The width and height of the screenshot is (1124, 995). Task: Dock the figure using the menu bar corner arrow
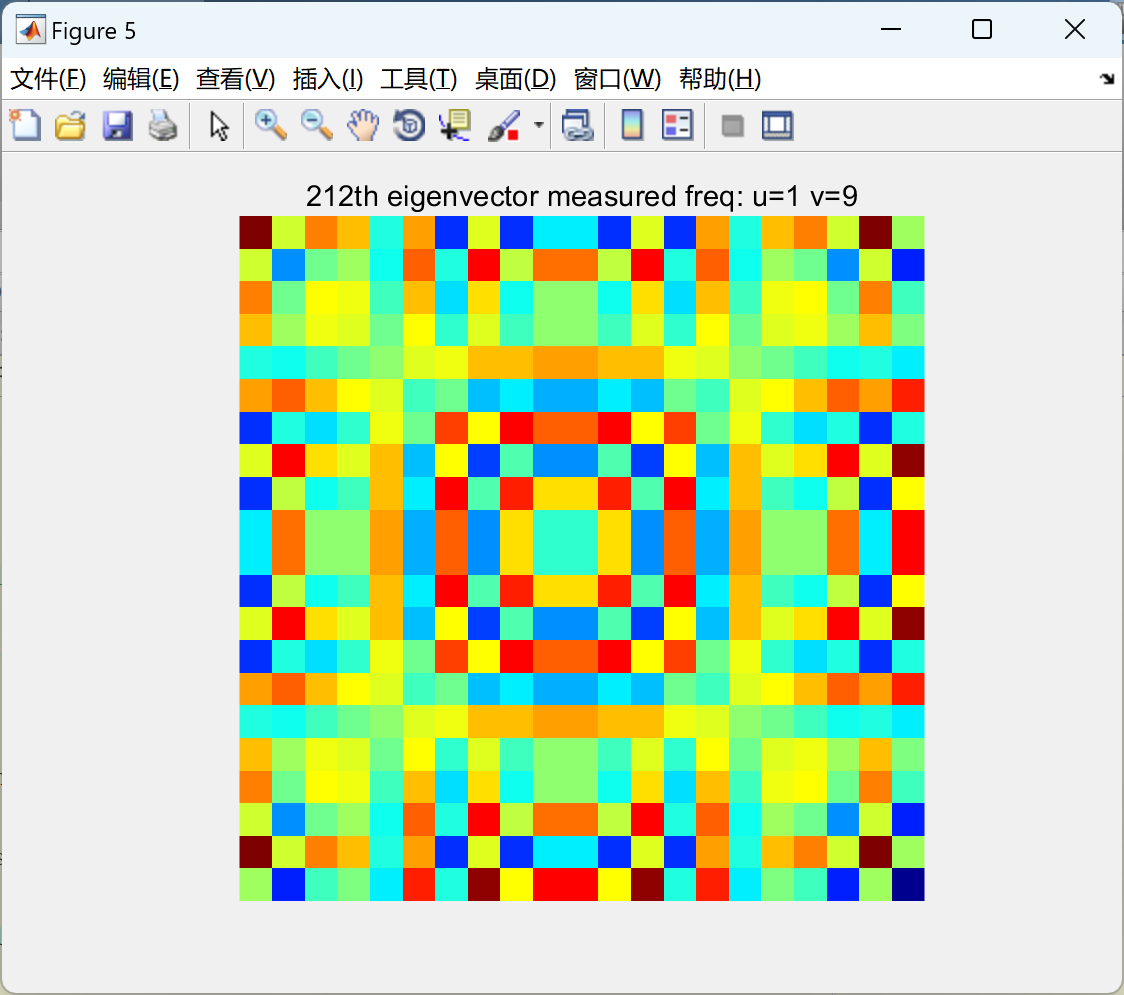1108,79
